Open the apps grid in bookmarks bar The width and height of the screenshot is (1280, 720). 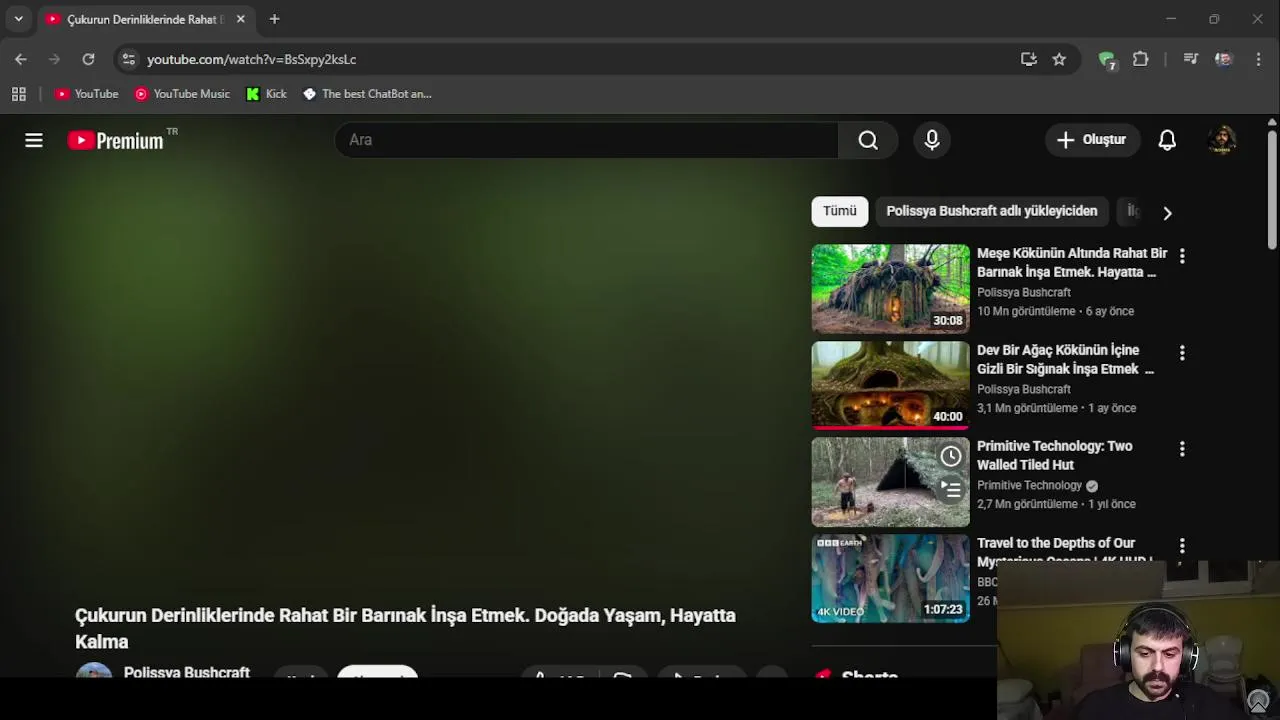pos(18,94)
